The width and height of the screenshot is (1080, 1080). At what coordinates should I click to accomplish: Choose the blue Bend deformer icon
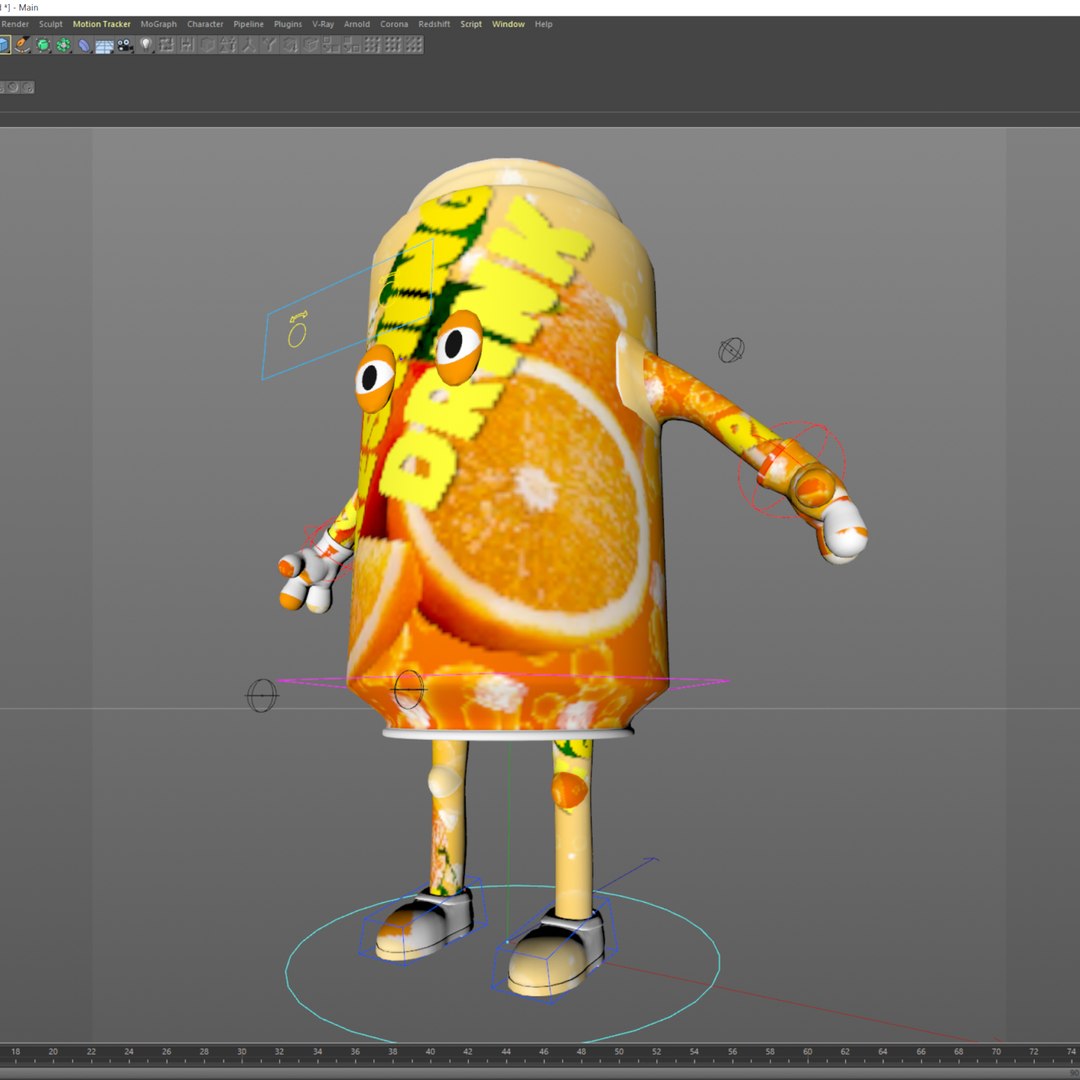[84, 45]
